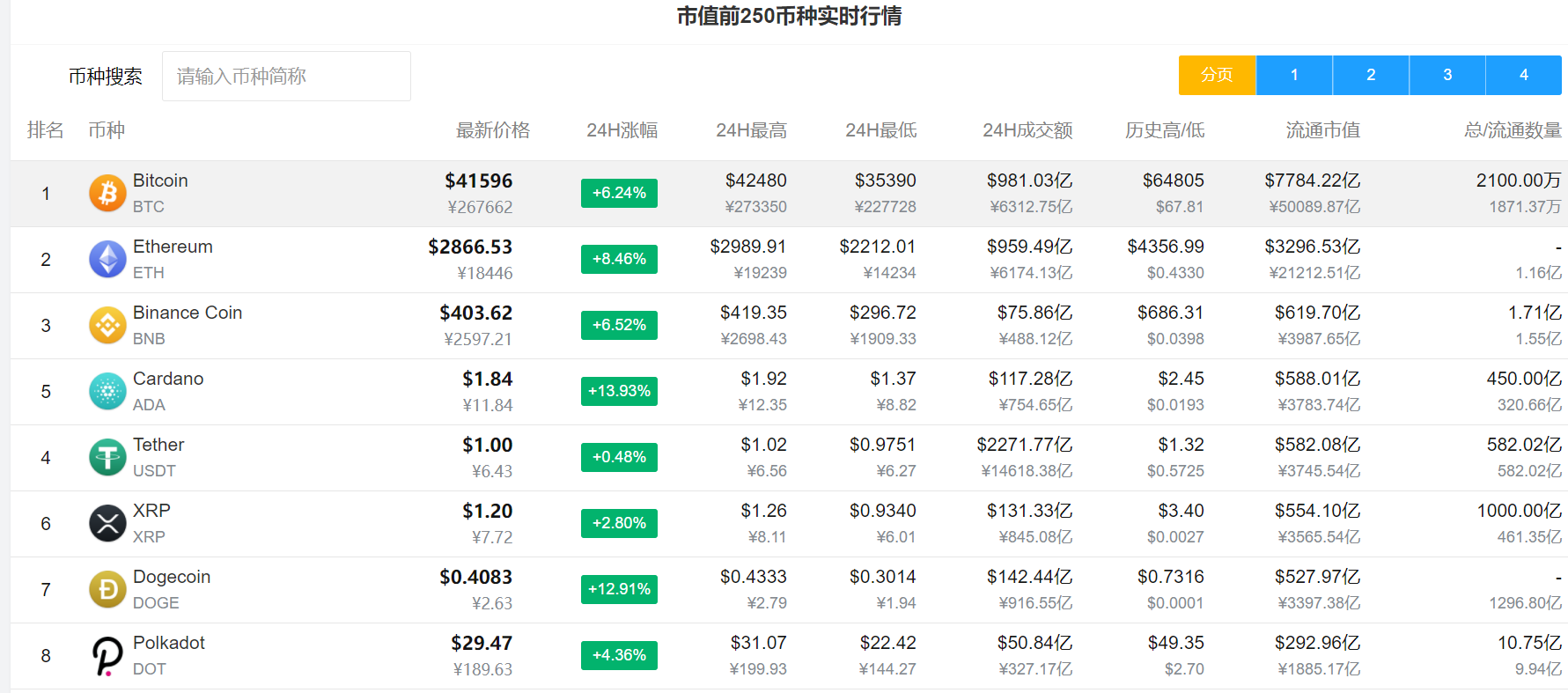Click the orange 分页 button
This screenshot has width=1568, height=693.
pos(1217,75)
